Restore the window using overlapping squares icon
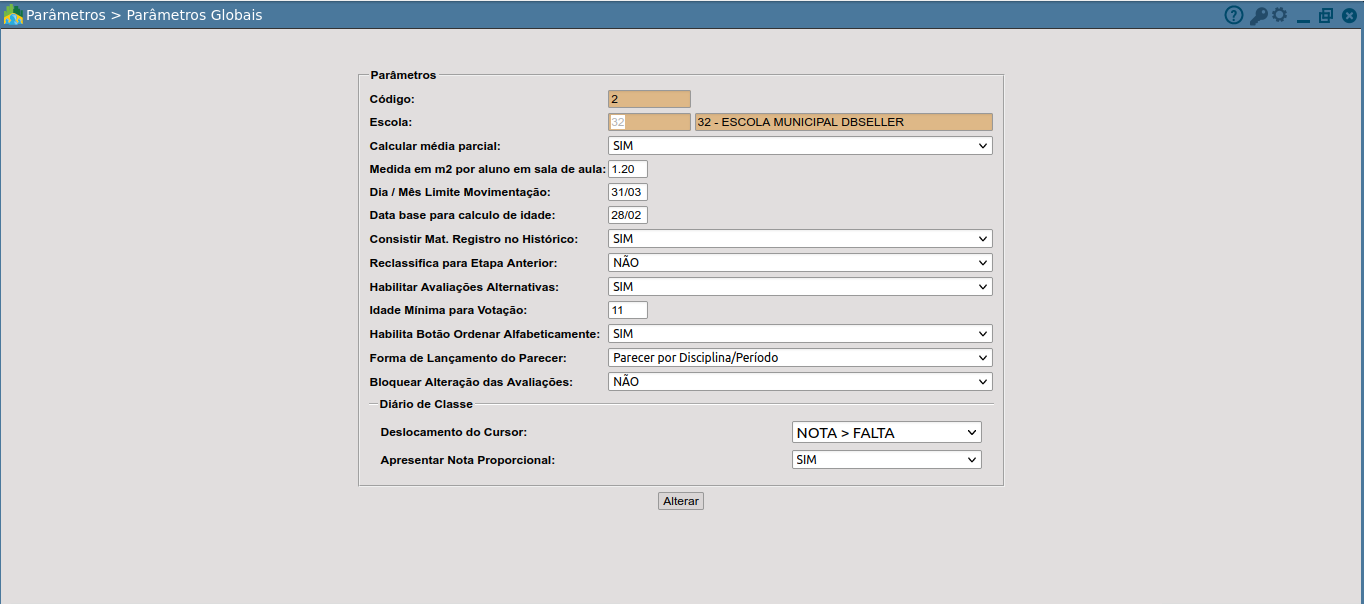1364x604 pixels. 1326,16
